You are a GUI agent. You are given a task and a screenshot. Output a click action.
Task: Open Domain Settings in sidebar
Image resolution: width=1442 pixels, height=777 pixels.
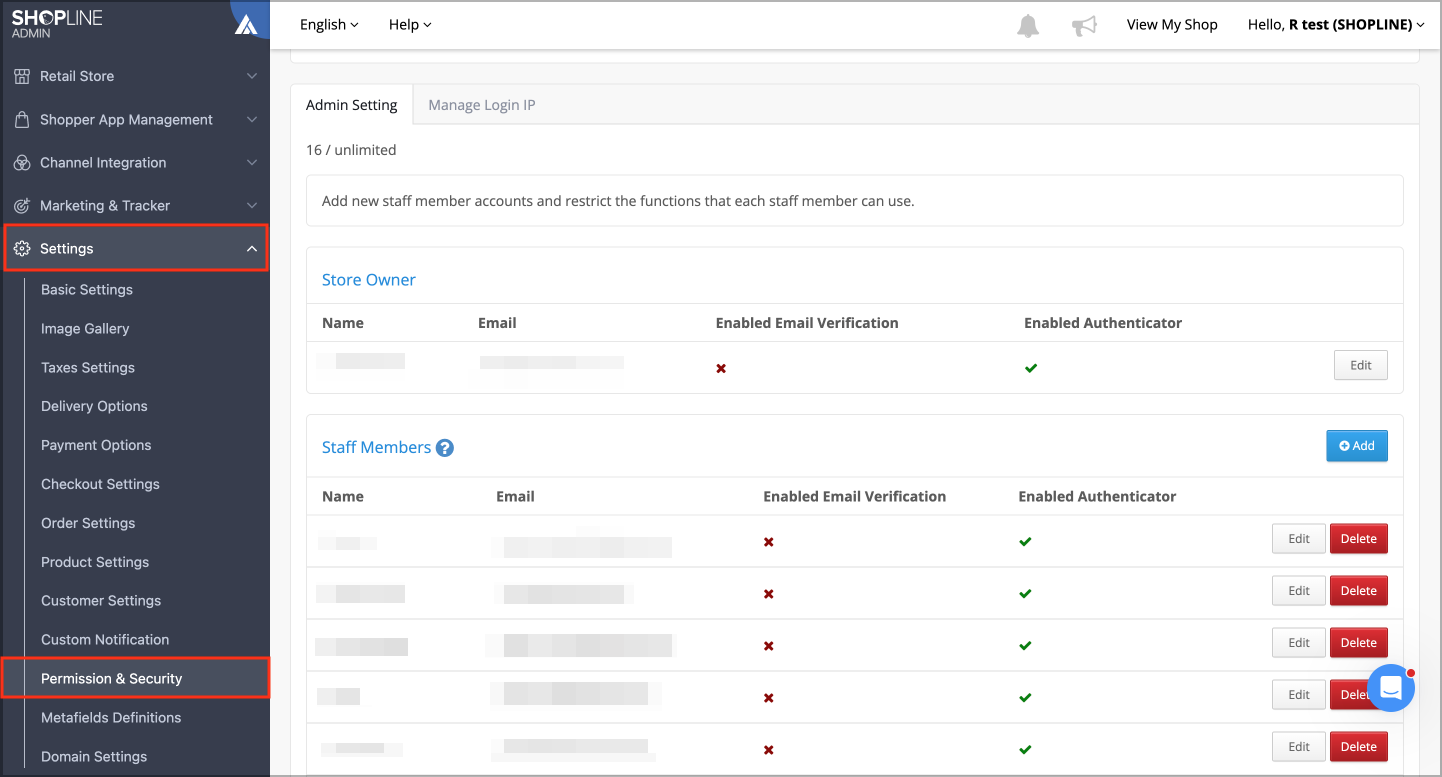tap(94, 757)
